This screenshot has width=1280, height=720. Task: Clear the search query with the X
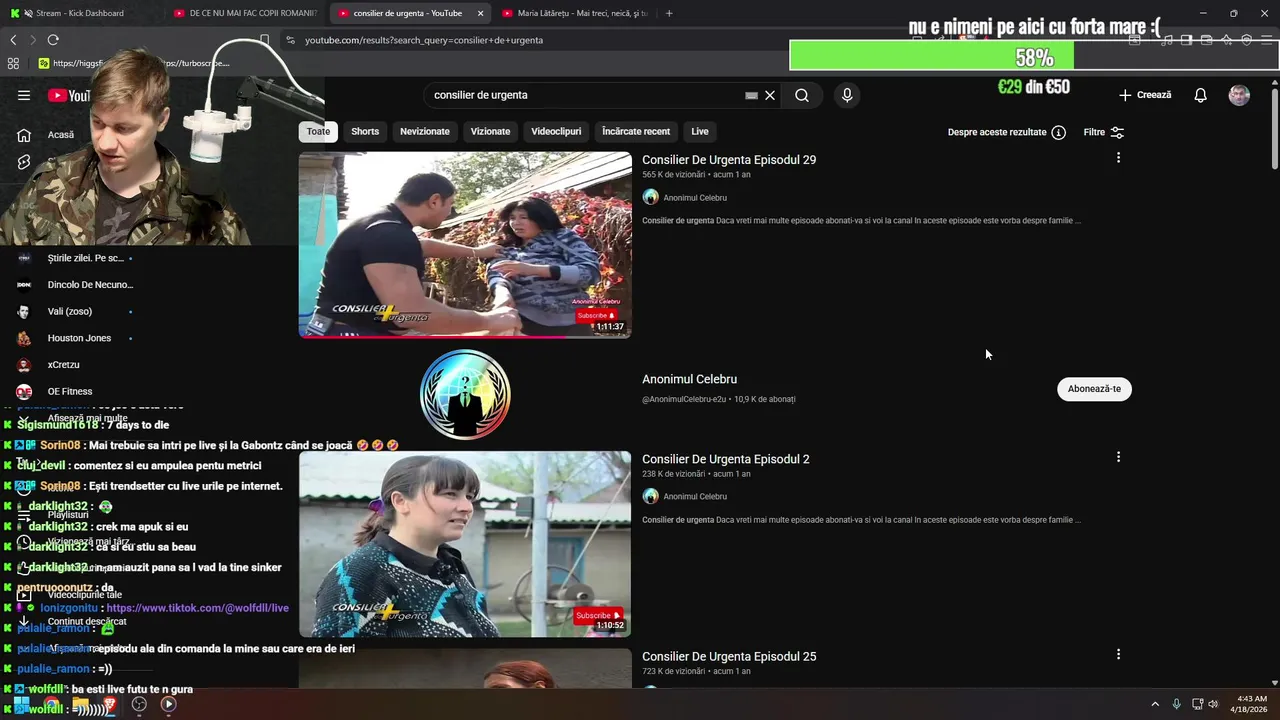(x=770, y=95)
